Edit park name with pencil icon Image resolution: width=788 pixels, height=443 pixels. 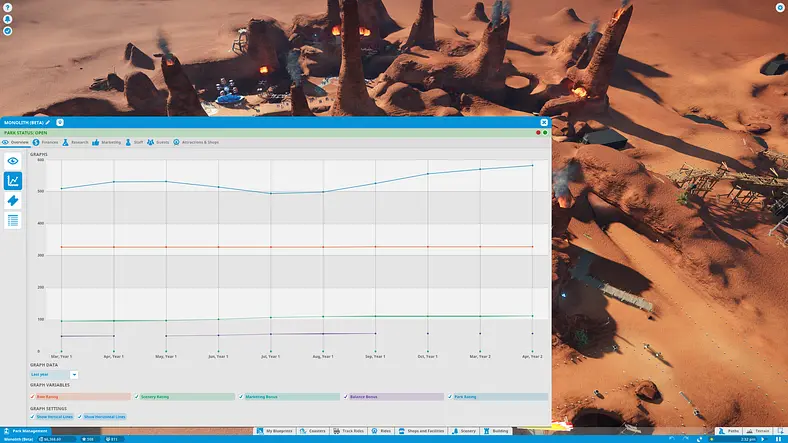48,123
